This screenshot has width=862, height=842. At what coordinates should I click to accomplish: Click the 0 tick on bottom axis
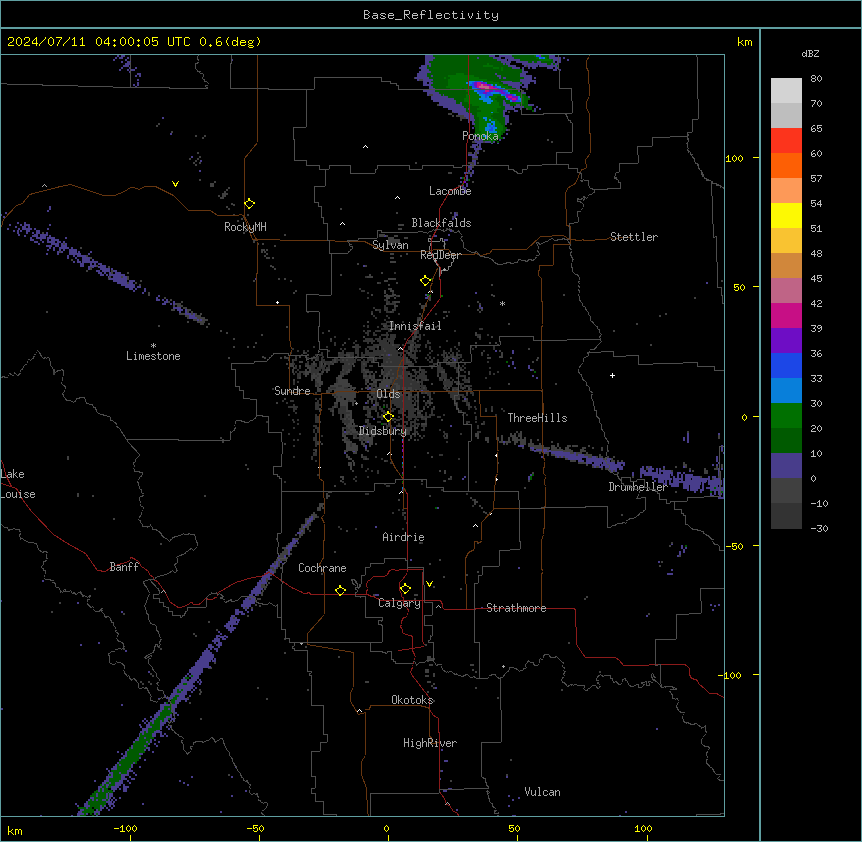[386, 828]
